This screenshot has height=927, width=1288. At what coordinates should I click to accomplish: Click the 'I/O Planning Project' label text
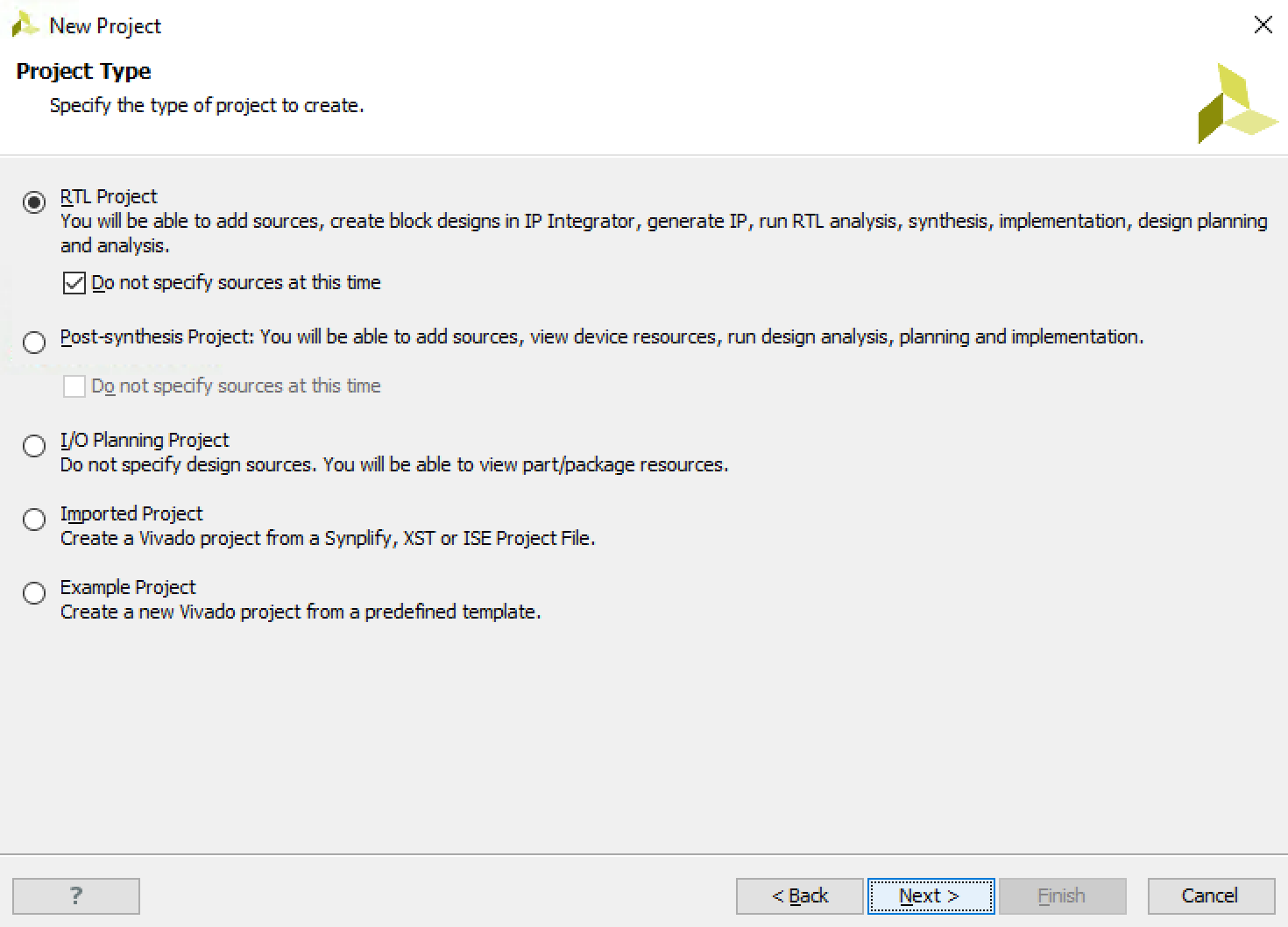[145, 440]
